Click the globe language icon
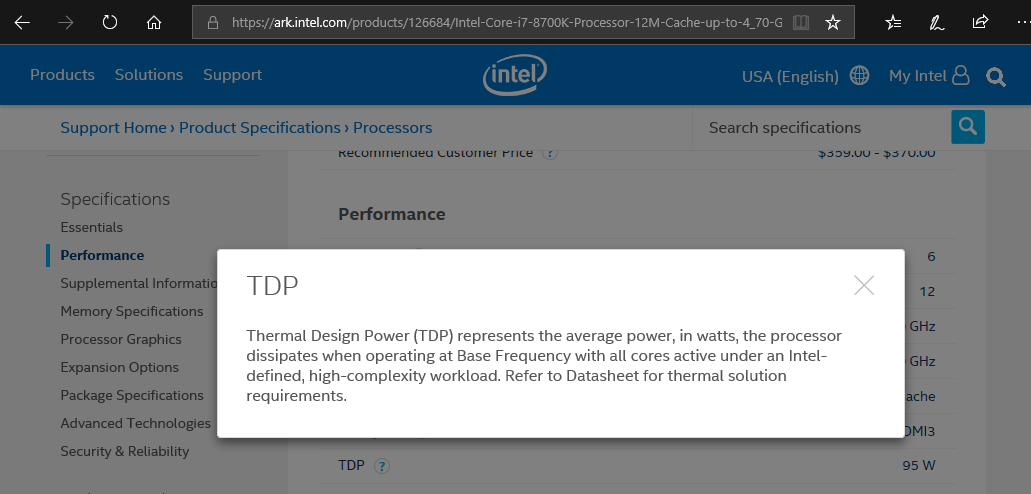The height and width of the screenshot is (494, 1031). tap(859, 75)
